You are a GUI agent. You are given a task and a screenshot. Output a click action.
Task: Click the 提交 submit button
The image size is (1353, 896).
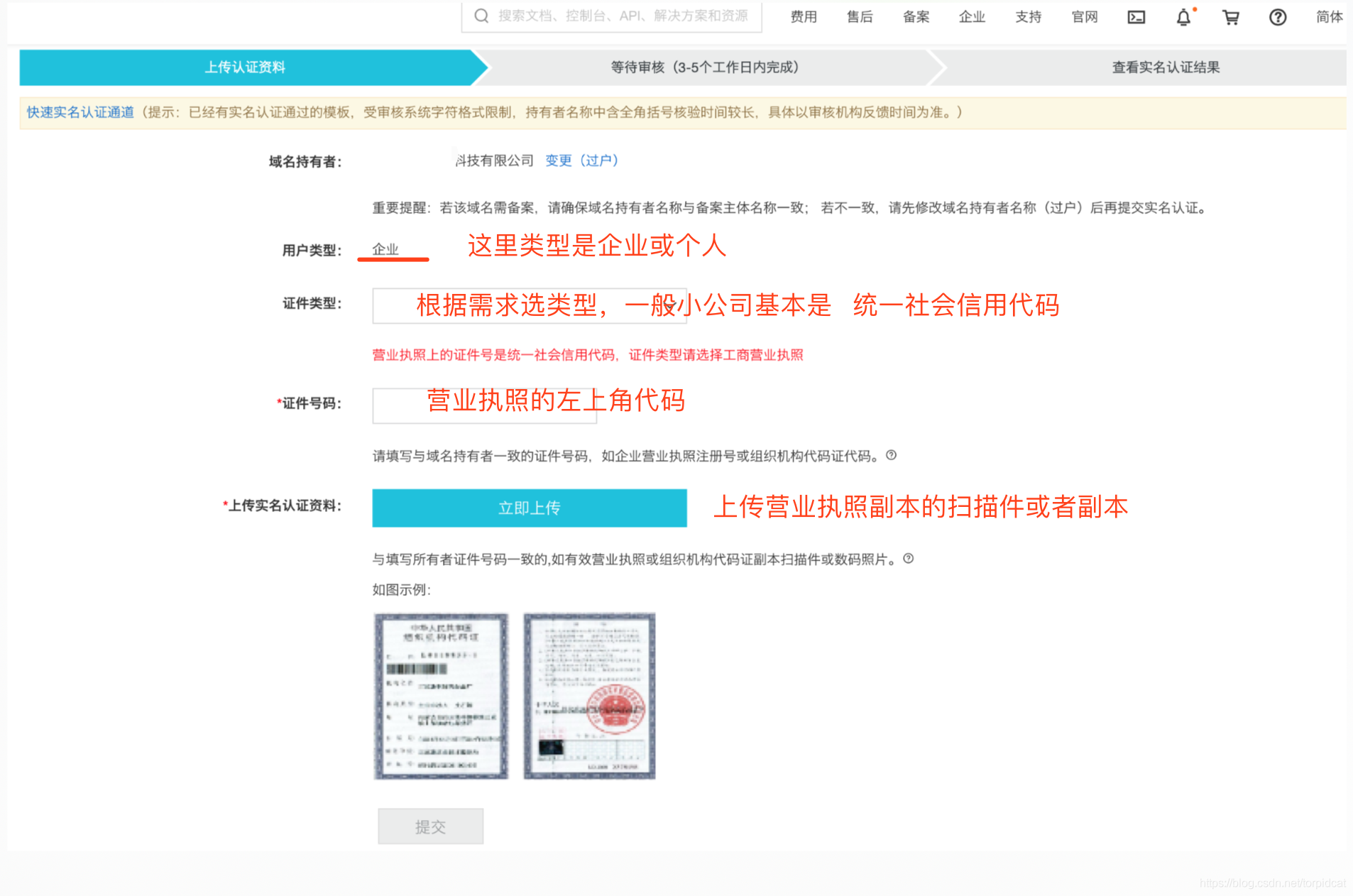coord(430,826)
